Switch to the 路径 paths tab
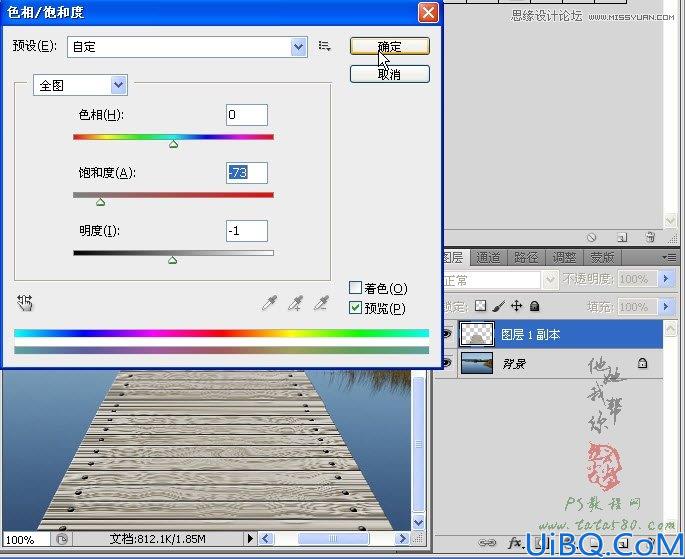 (526, 258)
